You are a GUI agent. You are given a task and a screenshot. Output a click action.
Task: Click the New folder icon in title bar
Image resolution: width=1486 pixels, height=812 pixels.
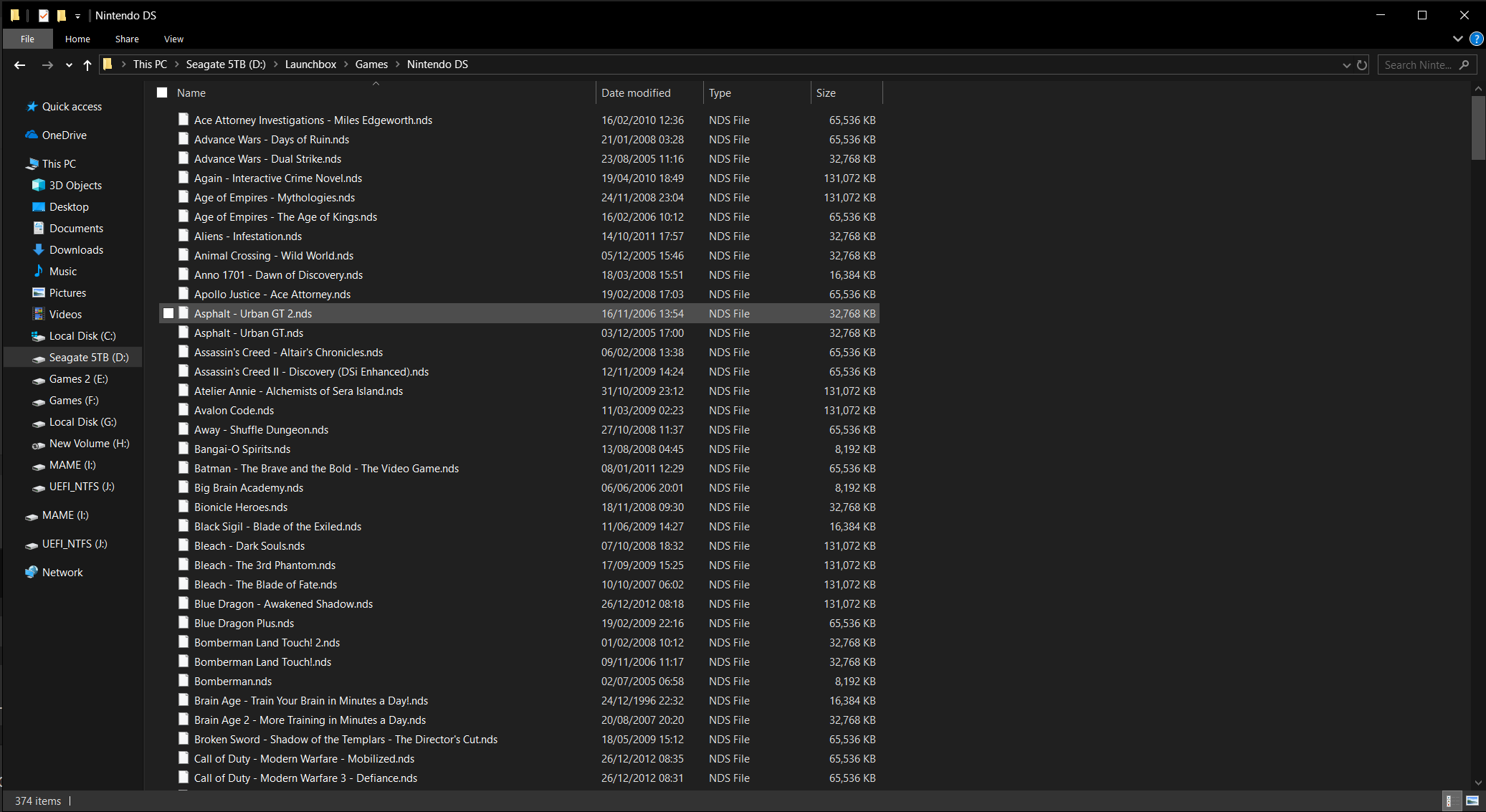click(62, 15)
